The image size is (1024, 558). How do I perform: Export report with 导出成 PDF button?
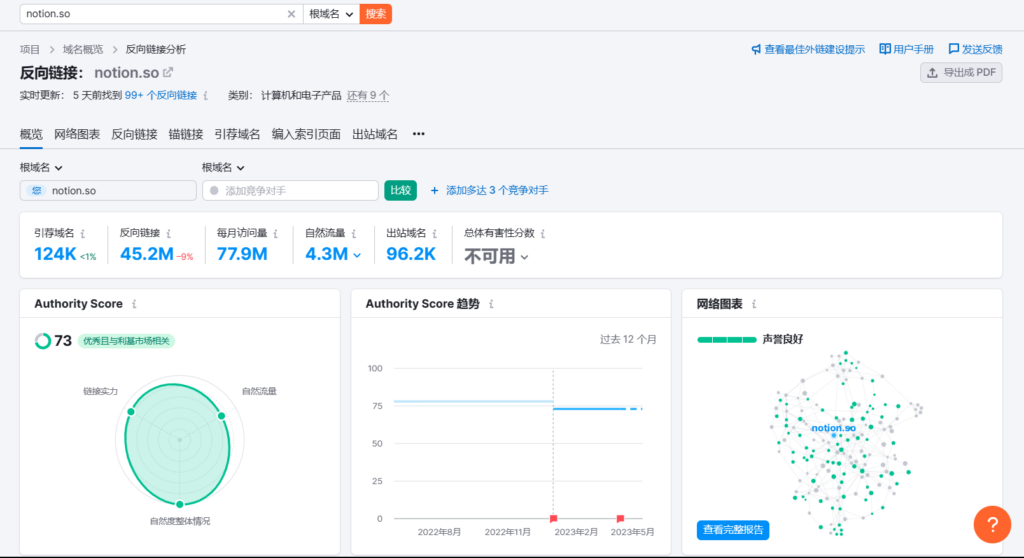point(961,73)
